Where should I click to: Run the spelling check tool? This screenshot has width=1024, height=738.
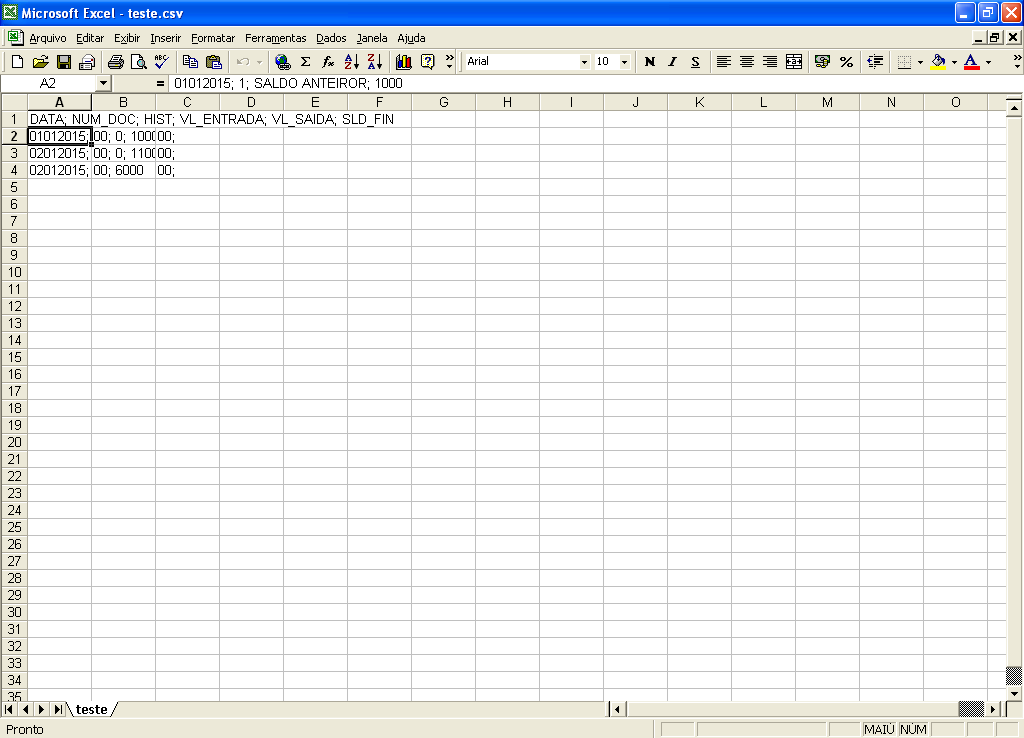point(161,62)
